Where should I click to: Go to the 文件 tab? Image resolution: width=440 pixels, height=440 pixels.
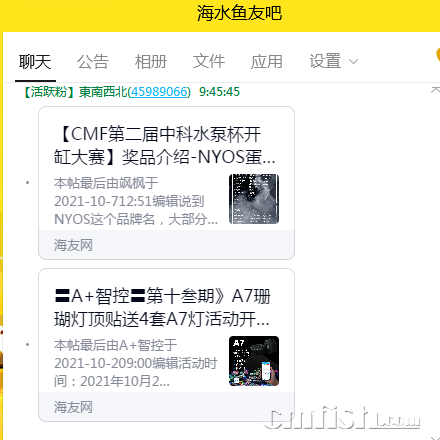209,62
